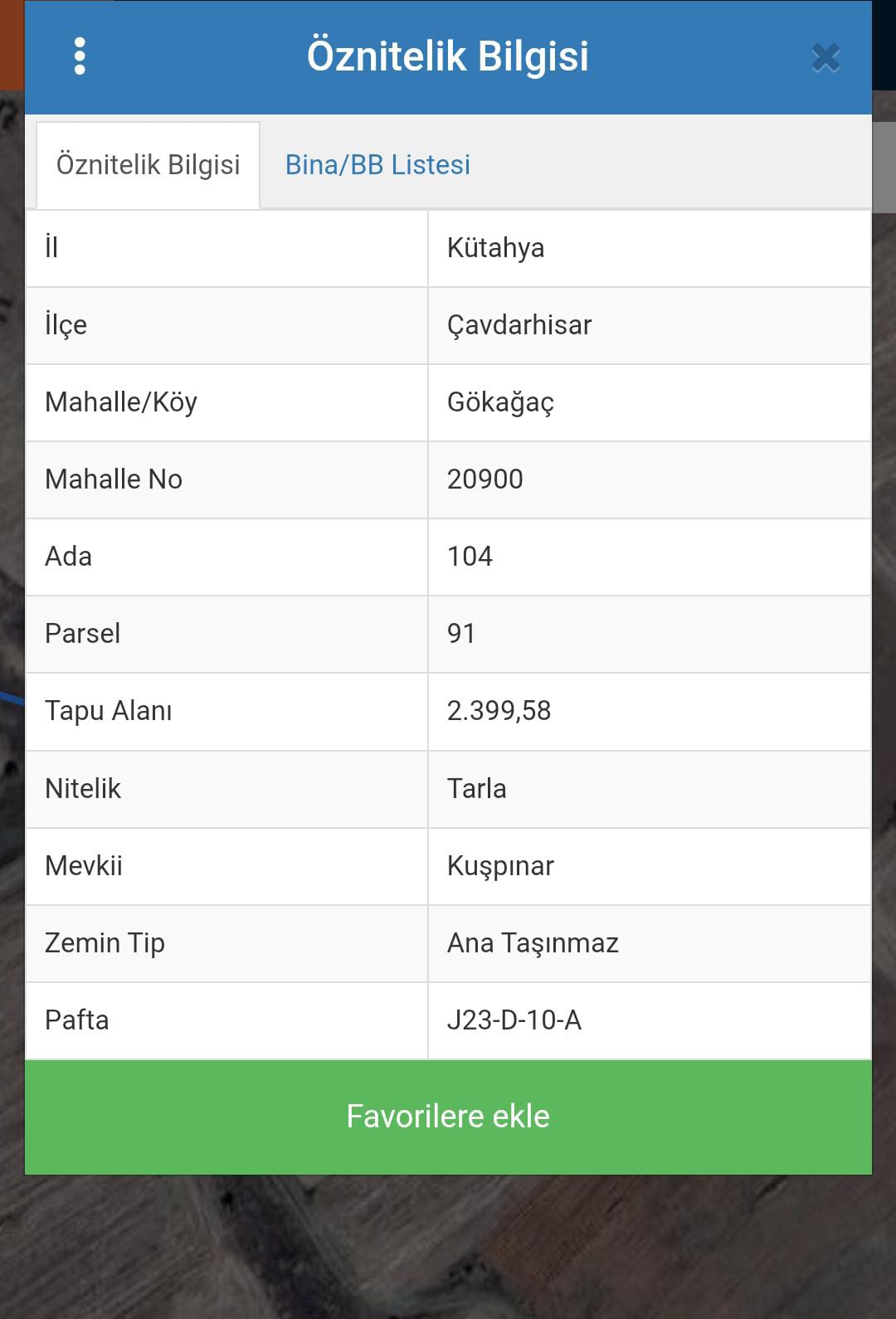The width and height of the screenshot is (896, 1319).
Task: Select the Öznitelik Bilgisi tab
Action: [x=148, y=164]
